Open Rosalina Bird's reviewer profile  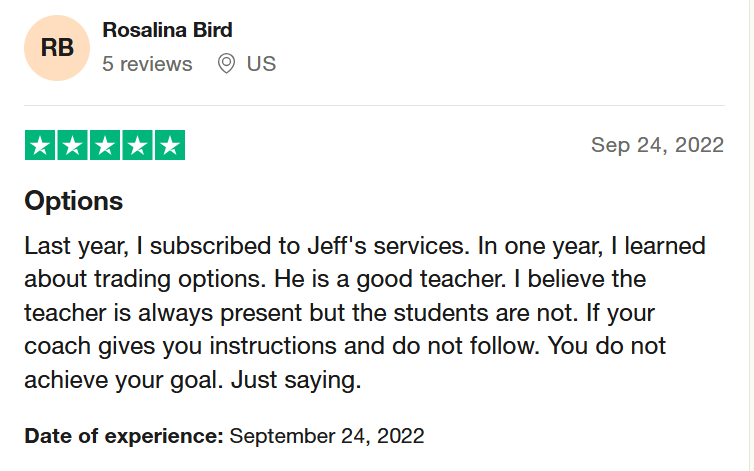click(167, 30)
